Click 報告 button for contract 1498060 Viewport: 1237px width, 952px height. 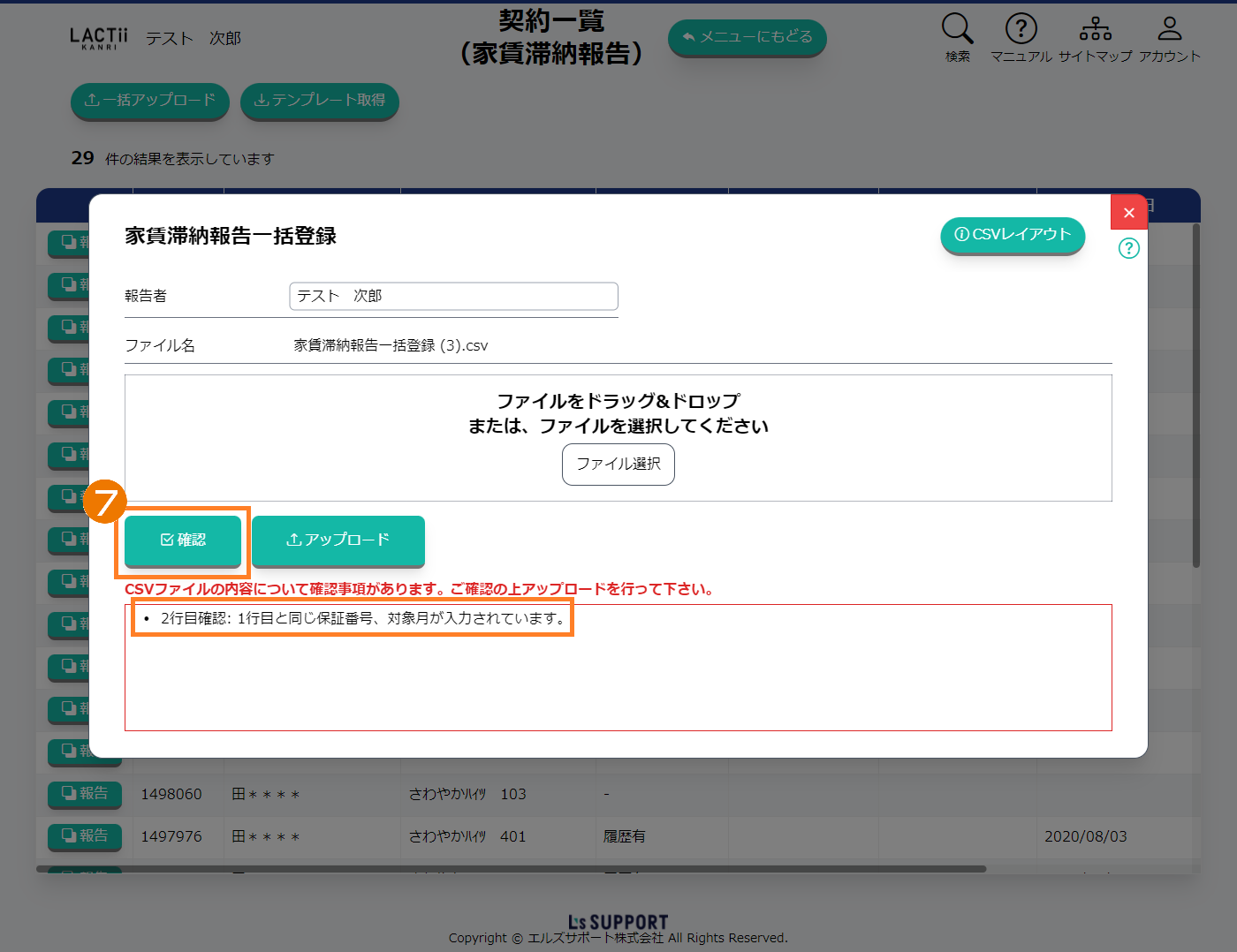[x=85, y=794]
